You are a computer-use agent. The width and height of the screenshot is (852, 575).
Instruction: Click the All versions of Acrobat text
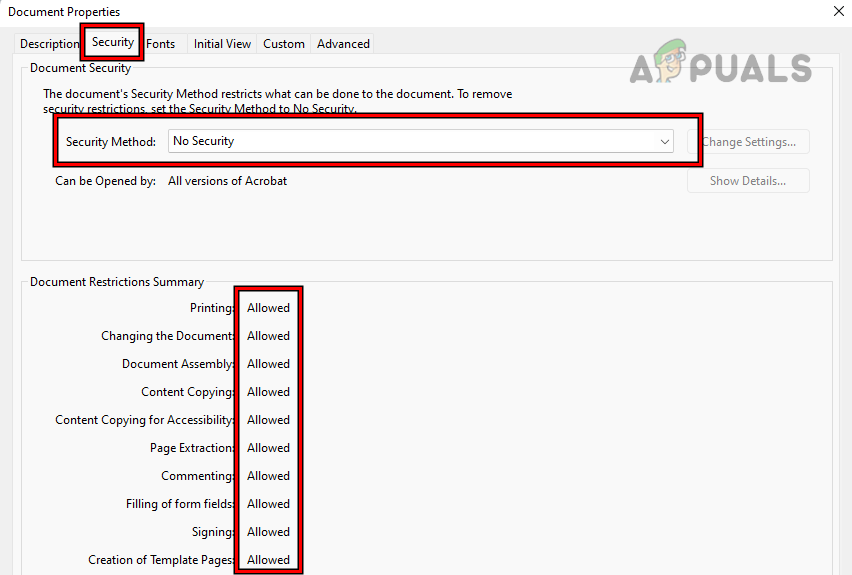(x=227, y=181)
